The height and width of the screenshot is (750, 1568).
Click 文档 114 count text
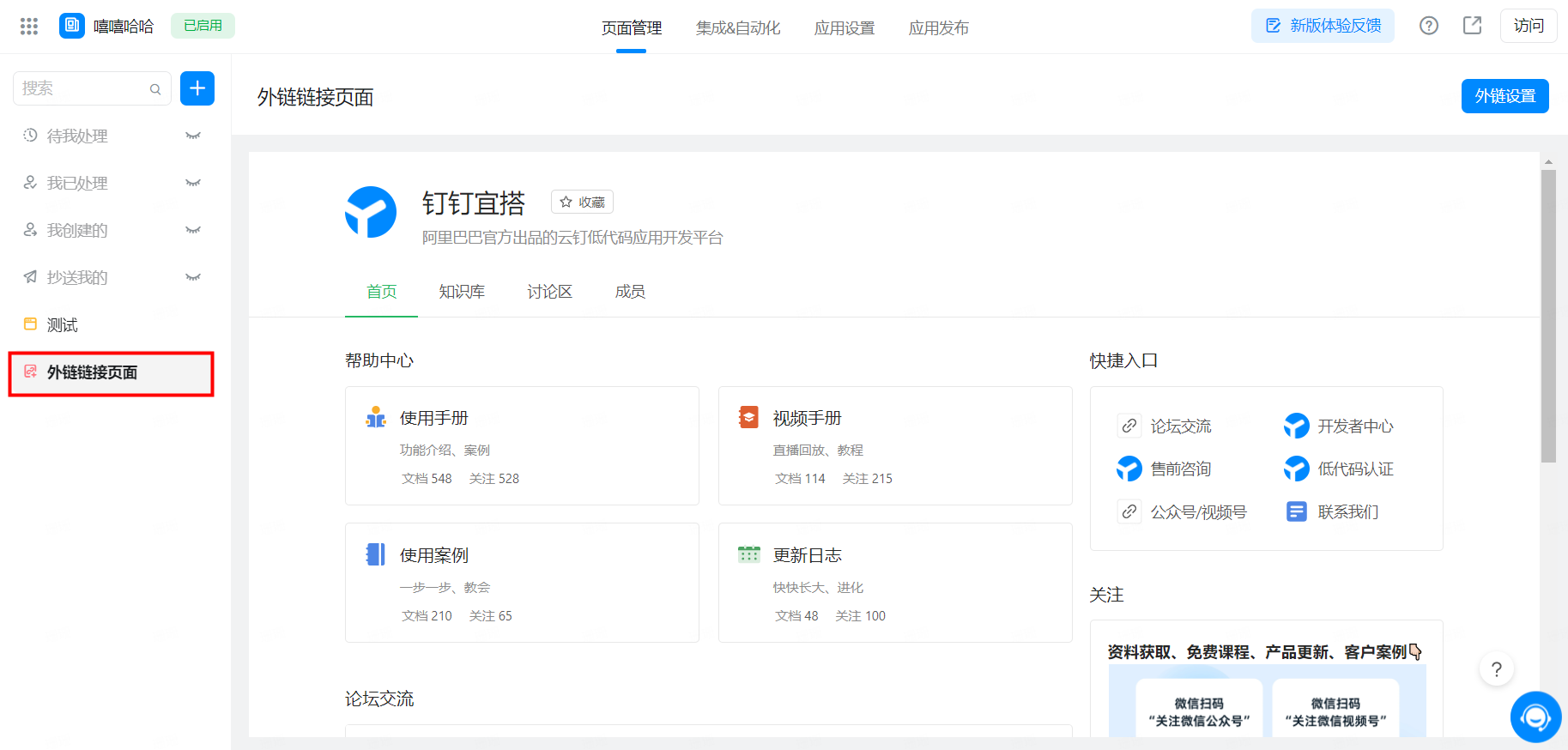point(800,479)
